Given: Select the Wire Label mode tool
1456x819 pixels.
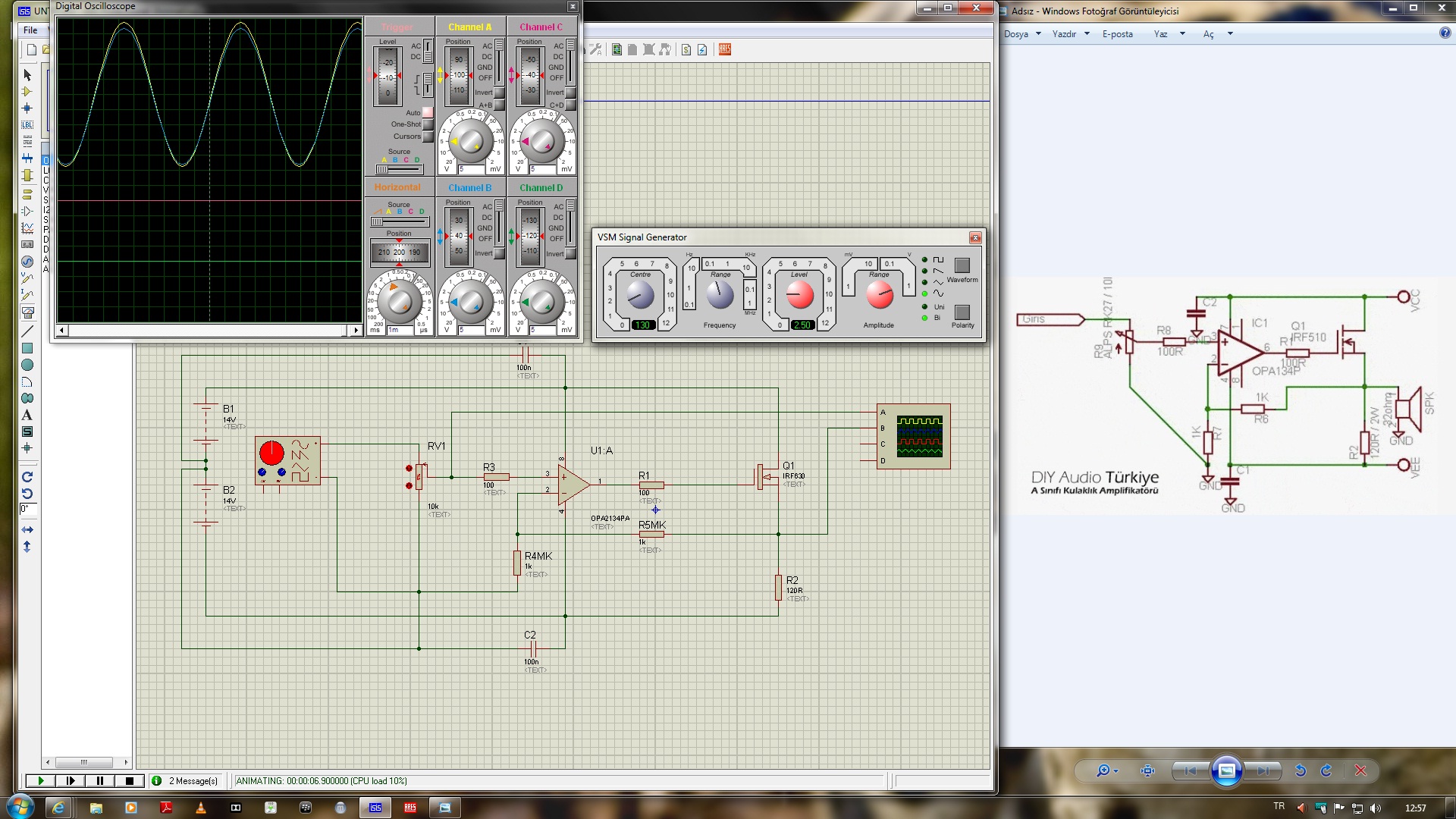Looking at the screenshot, I should pos(27,124).
